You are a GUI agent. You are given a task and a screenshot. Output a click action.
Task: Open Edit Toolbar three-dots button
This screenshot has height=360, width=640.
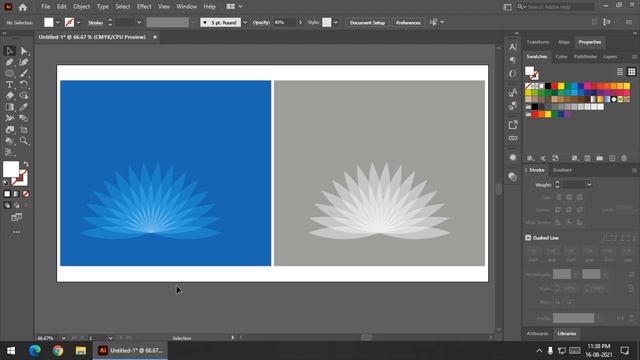(16, 232)
